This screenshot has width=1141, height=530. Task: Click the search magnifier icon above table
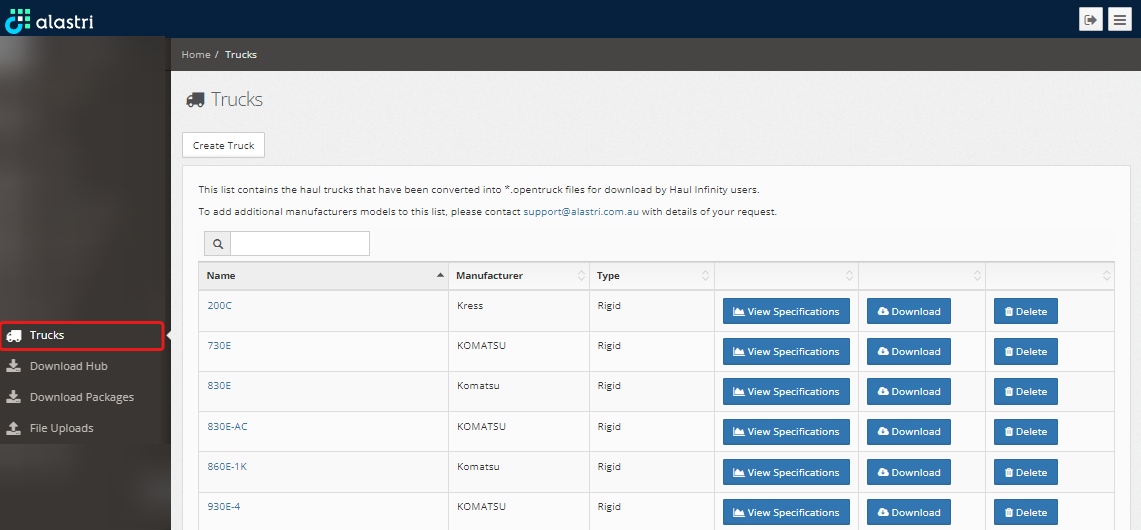[217, 244]
